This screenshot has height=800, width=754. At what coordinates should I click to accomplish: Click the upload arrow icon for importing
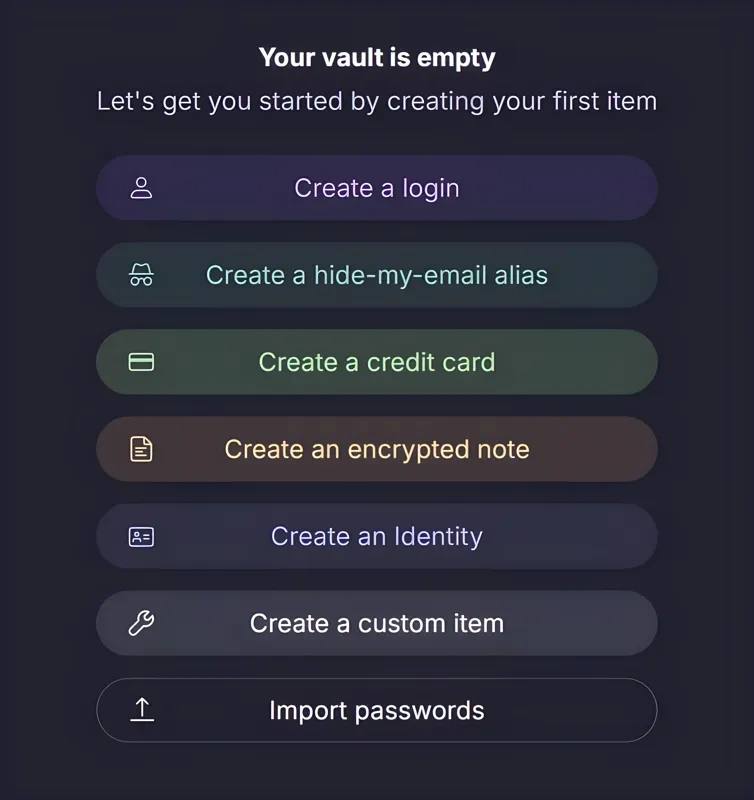[x=142, y=710]
